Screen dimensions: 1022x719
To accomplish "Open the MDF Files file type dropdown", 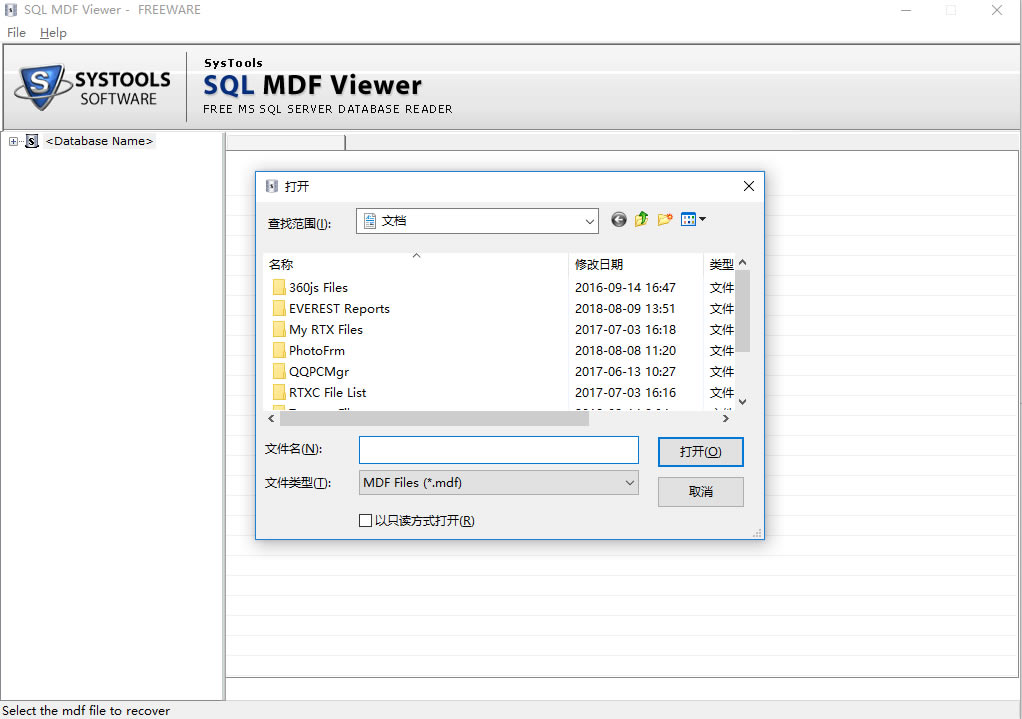I will 629,482.
